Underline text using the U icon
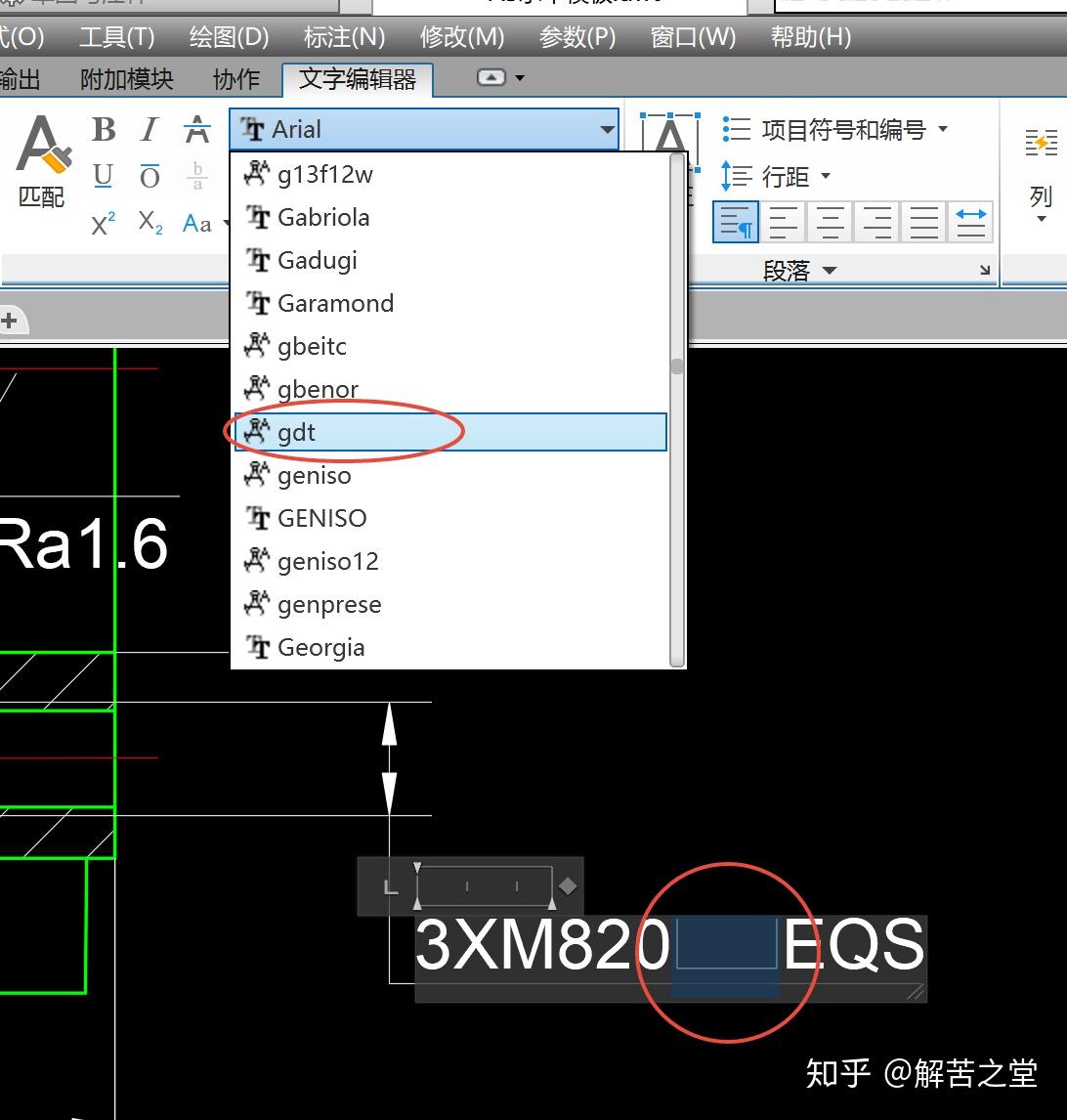The image size is (1067, 1120). point(102,176)
